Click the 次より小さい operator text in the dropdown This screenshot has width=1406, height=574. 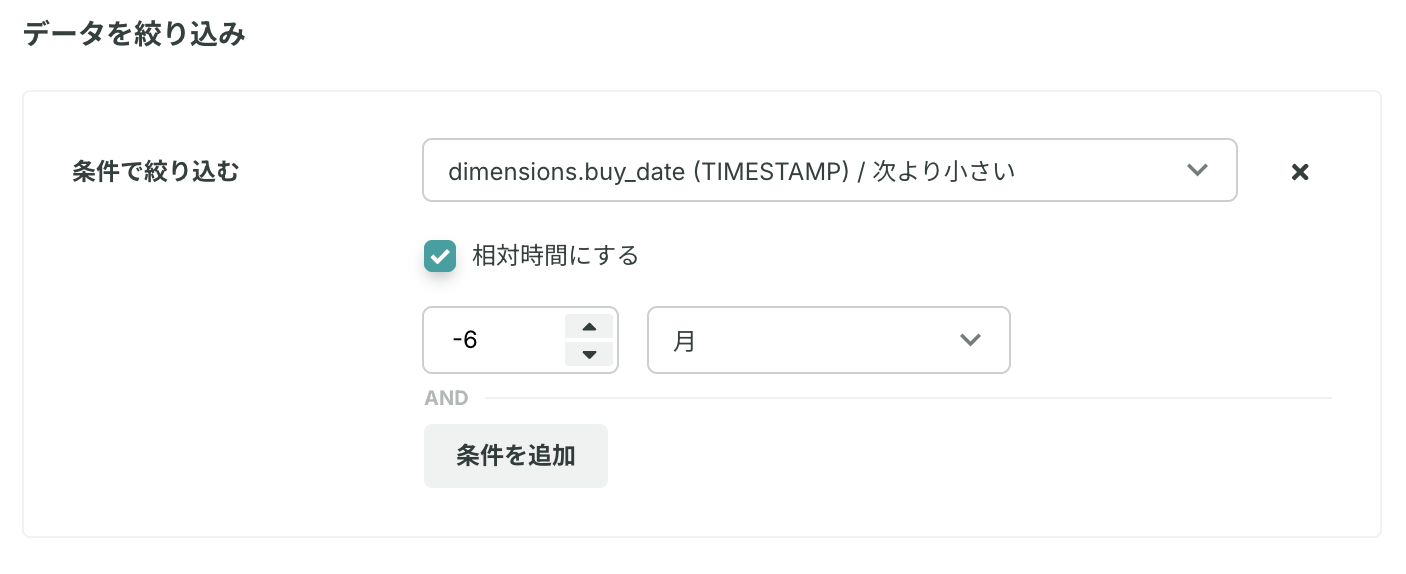(x=944, y=171)
